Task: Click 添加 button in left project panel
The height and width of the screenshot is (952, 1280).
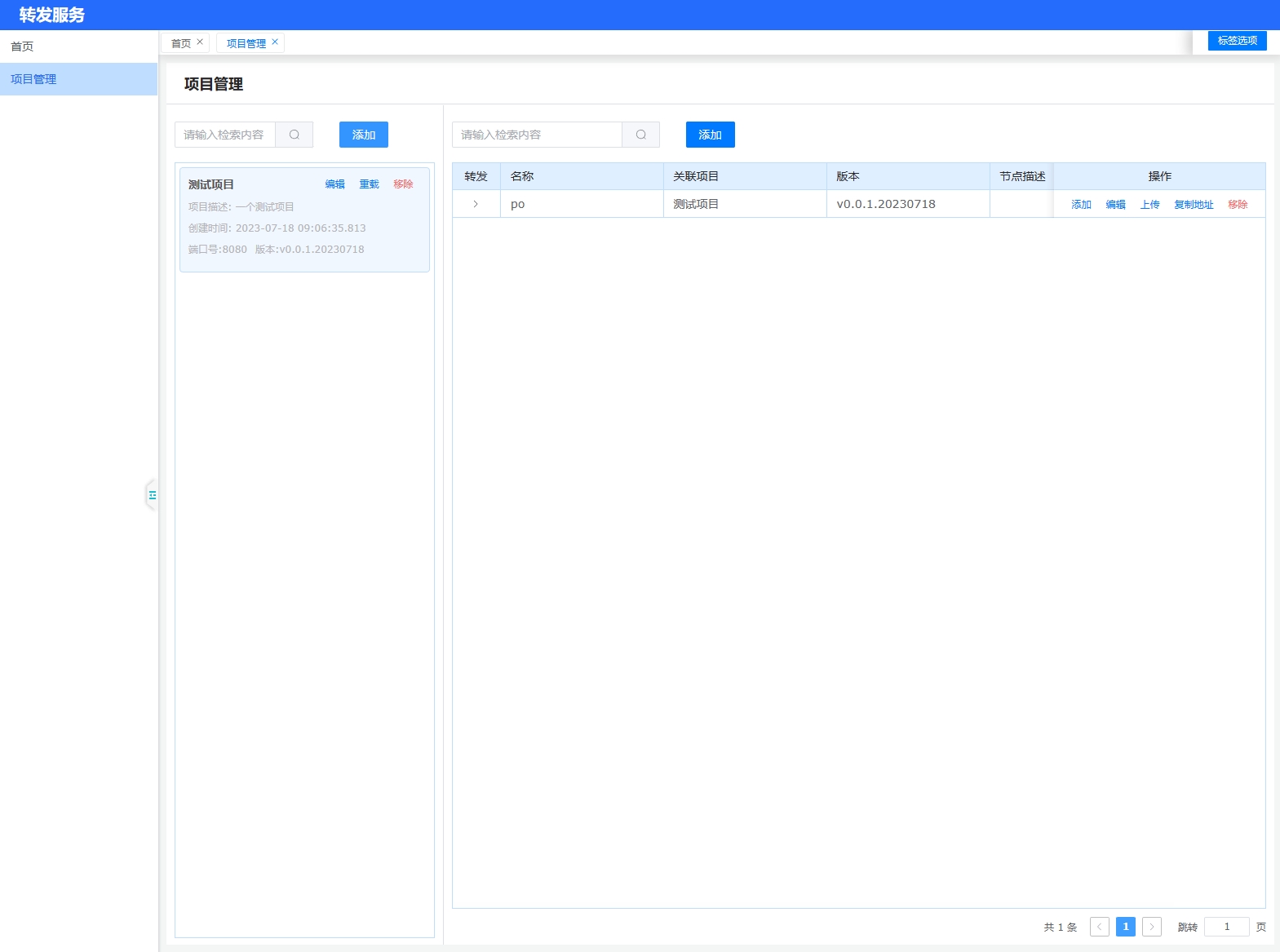Action: coord(364,135)
